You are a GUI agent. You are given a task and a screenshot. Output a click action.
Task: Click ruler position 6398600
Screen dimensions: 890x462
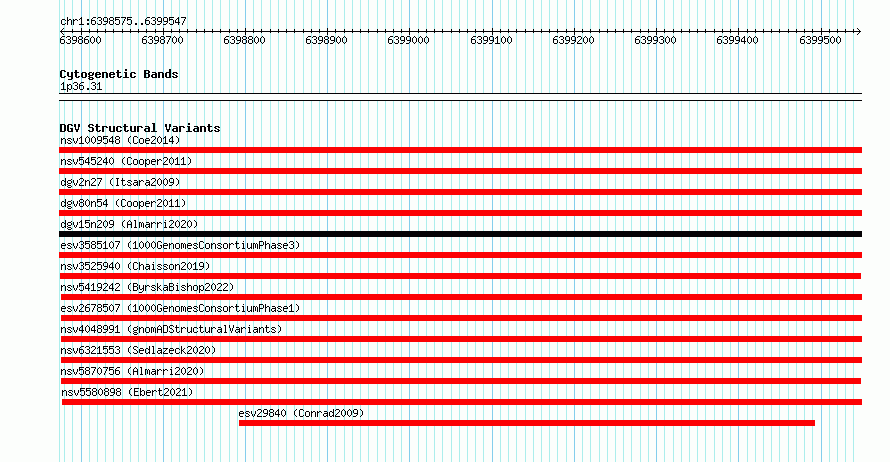click(81, 40)
